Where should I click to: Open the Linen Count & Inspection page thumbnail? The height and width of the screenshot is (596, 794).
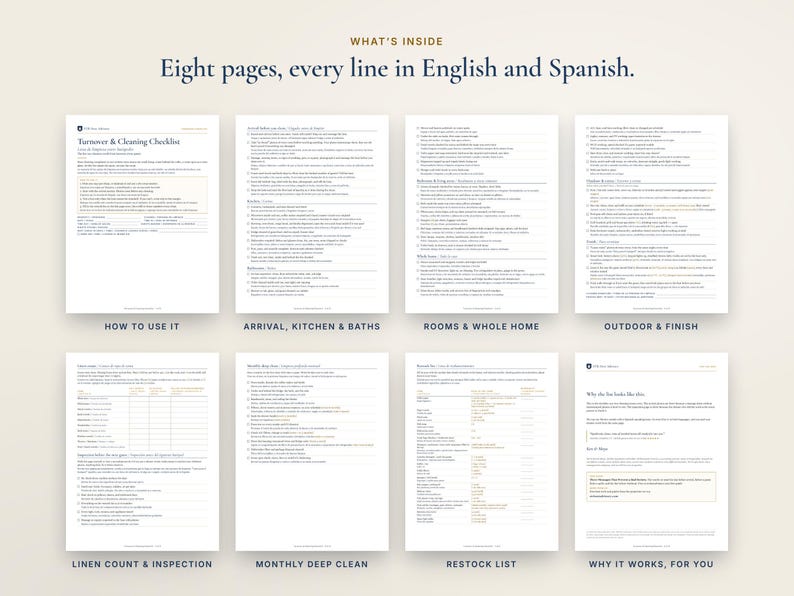pyautogui.click(x=142, y=452)
